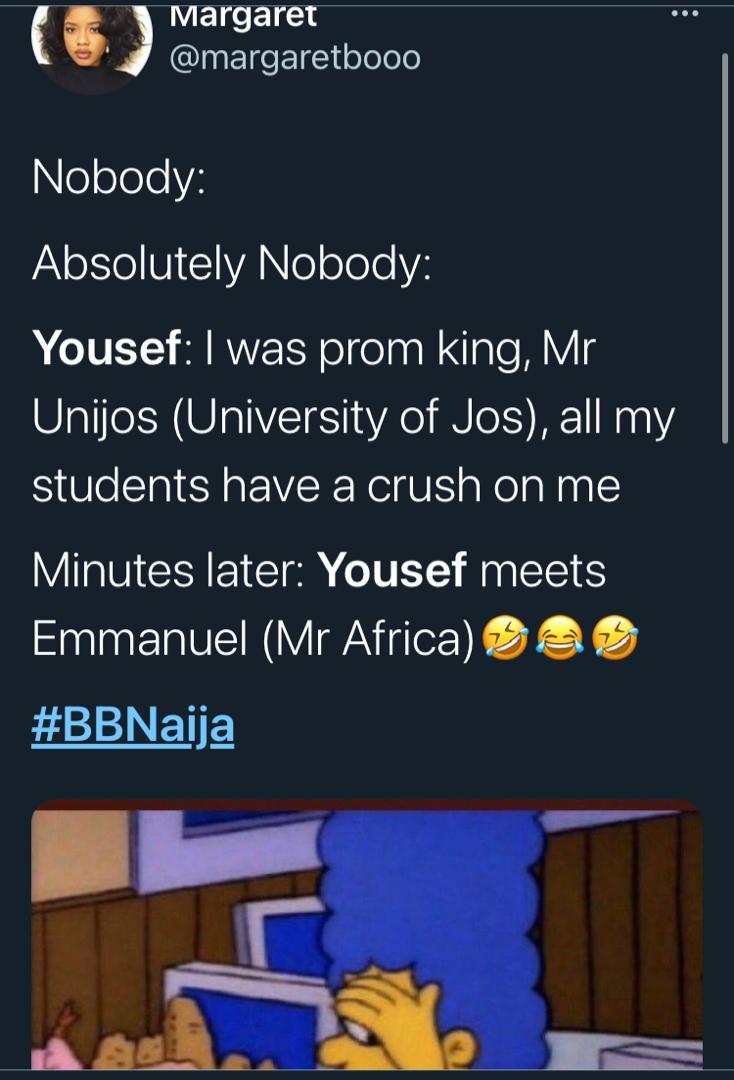Open Margaret's profile picture avatar

tap(92, 45)
